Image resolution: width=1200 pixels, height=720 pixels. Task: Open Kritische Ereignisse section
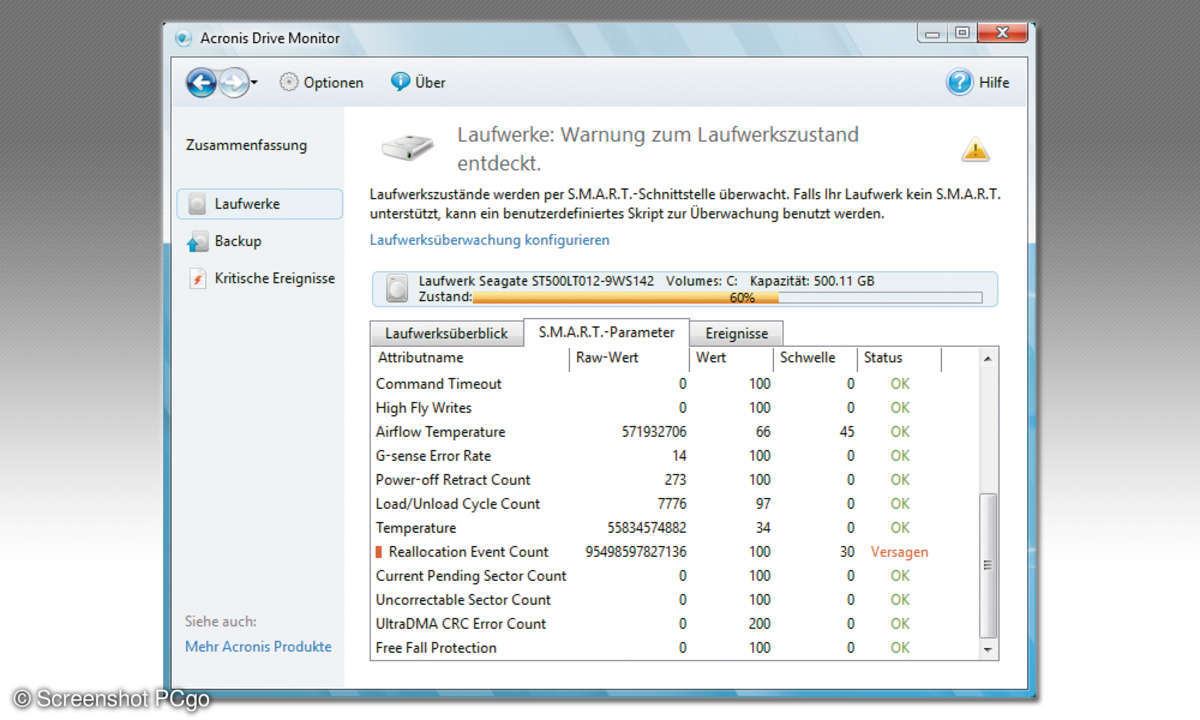click(274, 279)
